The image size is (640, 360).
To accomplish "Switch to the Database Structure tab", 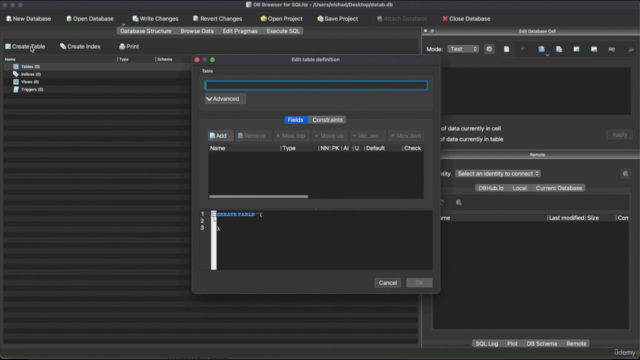I will 146,31.
